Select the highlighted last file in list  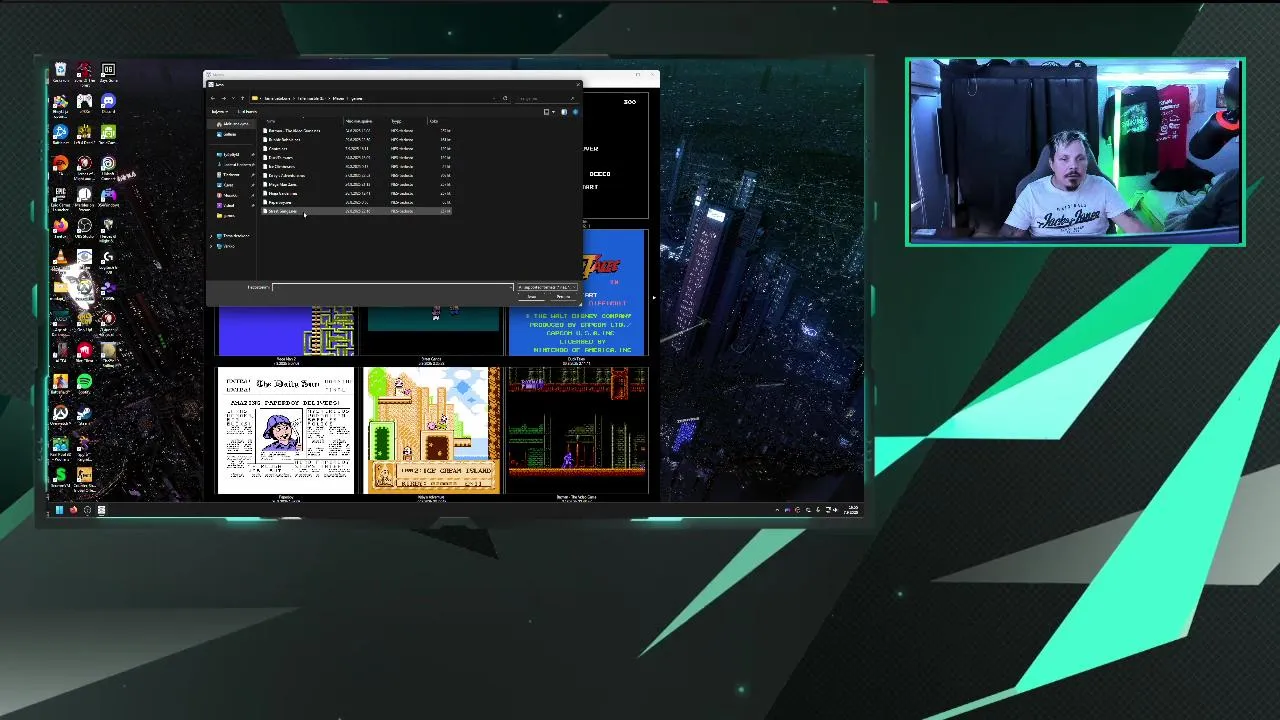click(x=357, y=211)
